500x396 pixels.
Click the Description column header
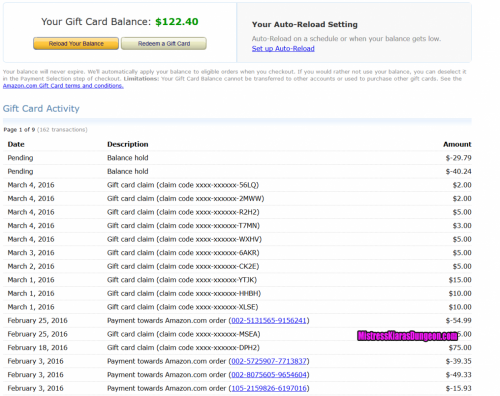128,144
